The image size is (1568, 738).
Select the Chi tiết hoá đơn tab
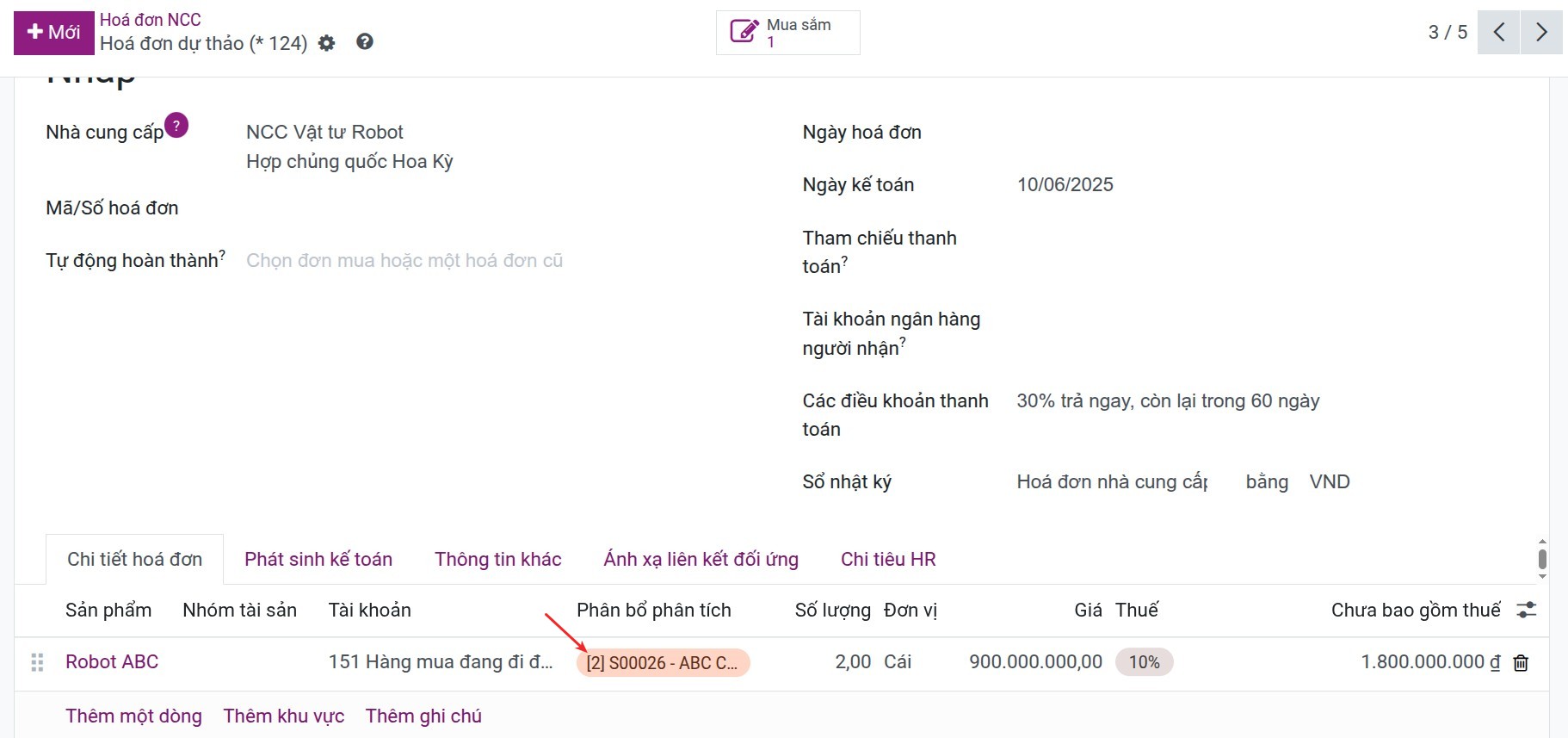[x=135, y=559]
